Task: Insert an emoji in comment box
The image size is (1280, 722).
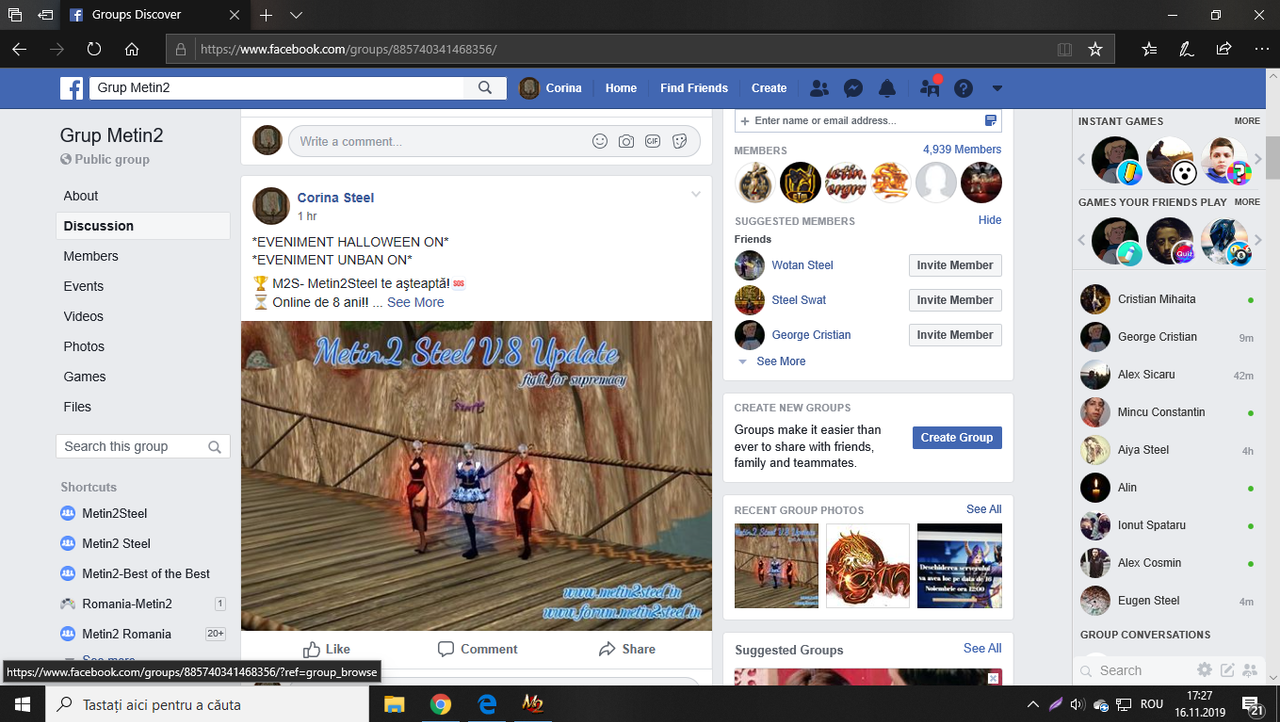Action: click(600, 141)
